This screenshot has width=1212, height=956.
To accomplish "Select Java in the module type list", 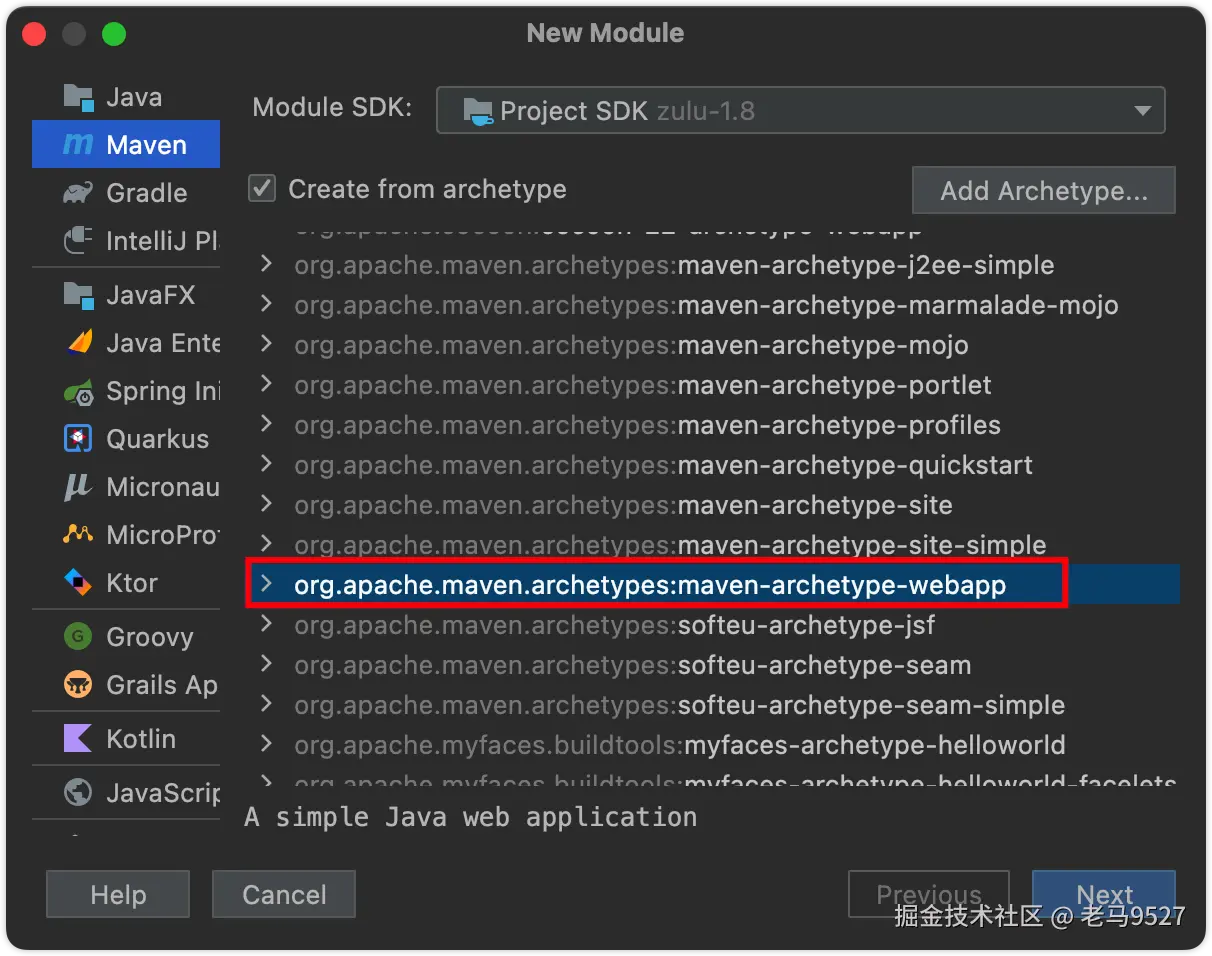I will click(x=134, y=97).
